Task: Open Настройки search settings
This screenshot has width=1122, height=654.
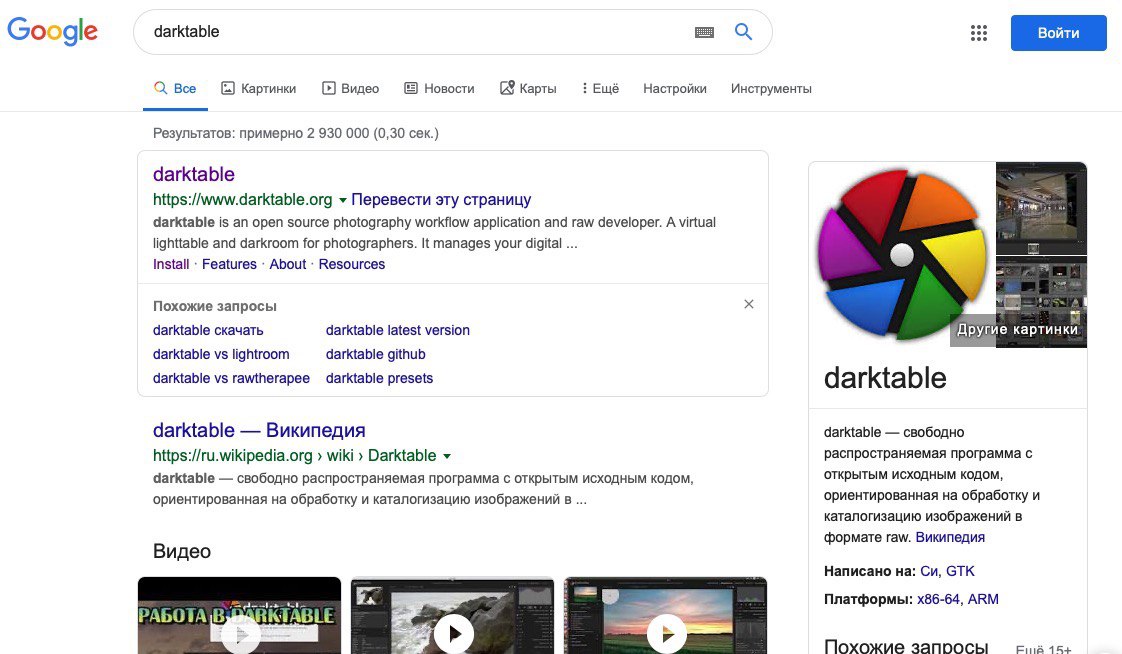Action: click(x=675, y=89)
